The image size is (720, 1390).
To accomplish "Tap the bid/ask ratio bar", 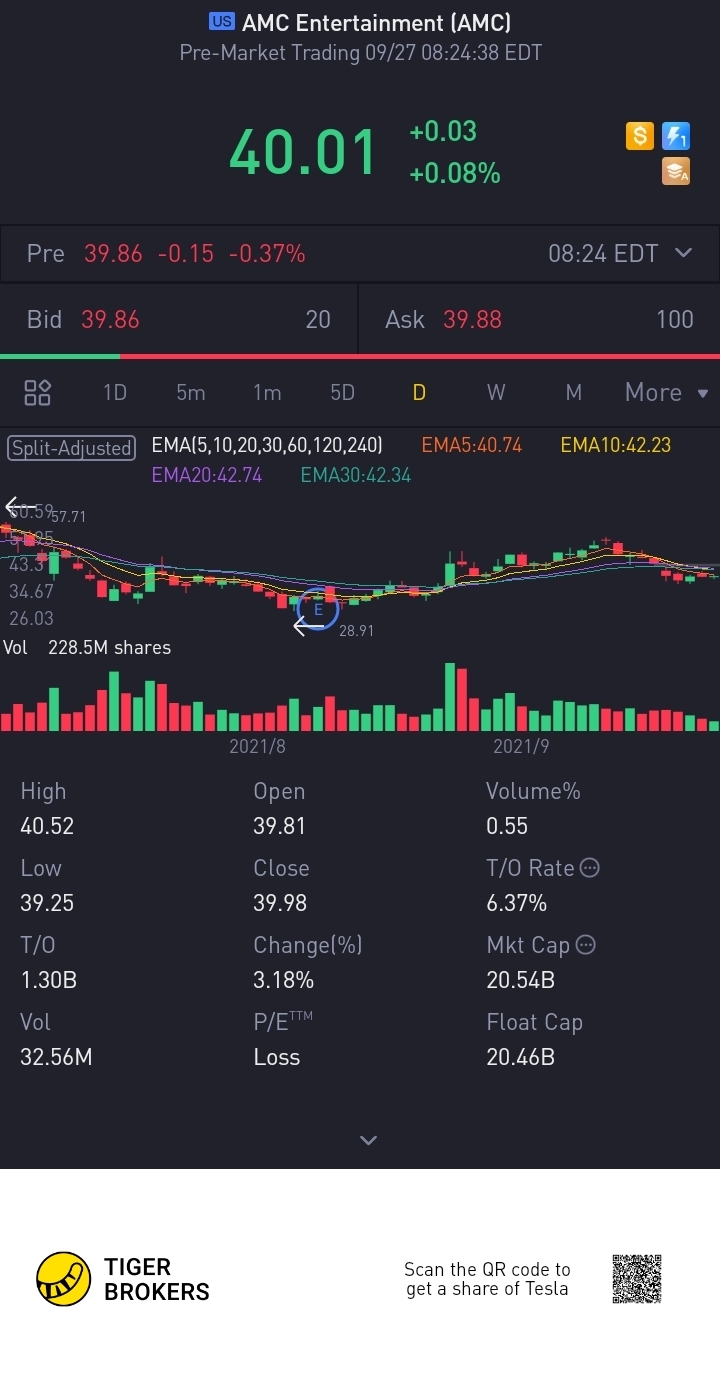I will pos(360,356).
